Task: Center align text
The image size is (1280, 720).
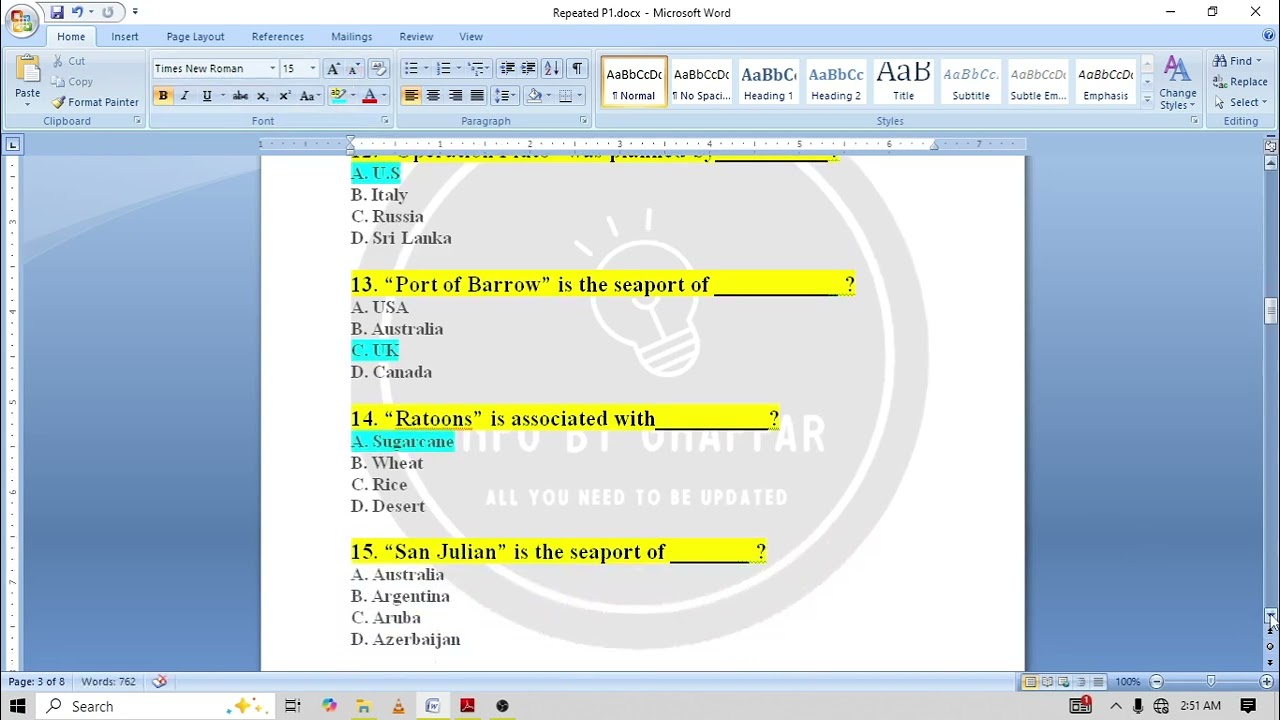Action: (x=433, y=96)
